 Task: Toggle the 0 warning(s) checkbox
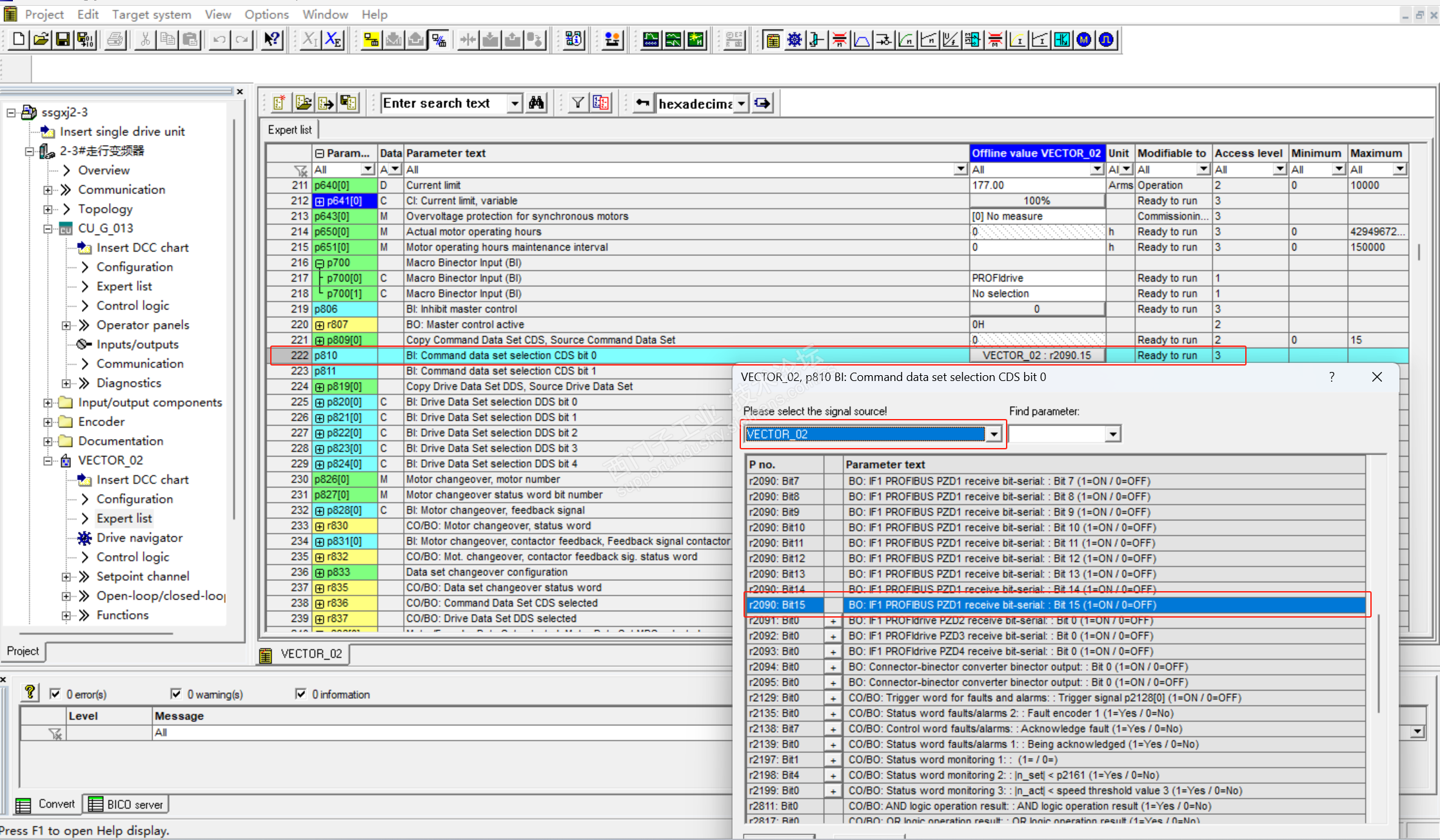pos(176,694)
